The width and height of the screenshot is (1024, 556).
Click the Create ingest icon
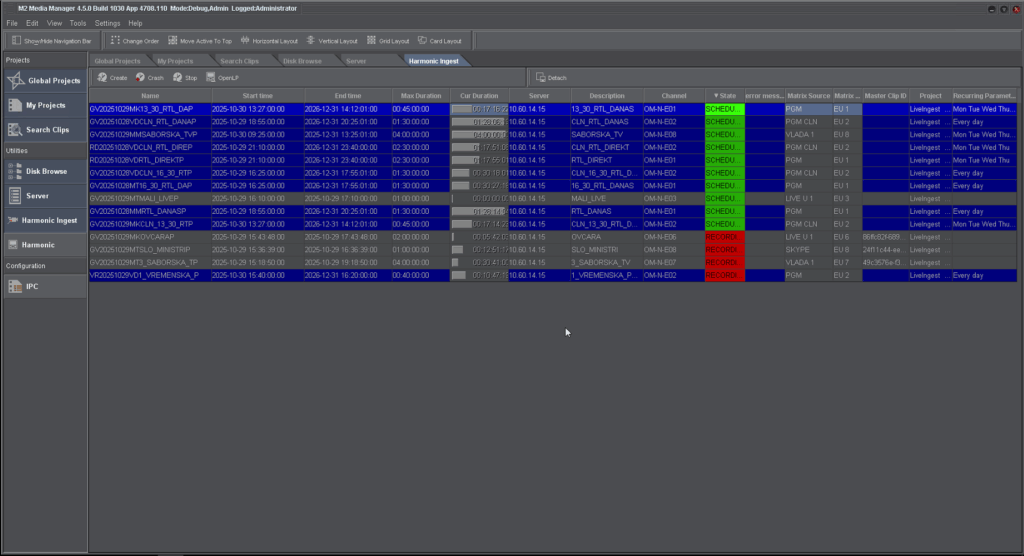click(103, 77)
